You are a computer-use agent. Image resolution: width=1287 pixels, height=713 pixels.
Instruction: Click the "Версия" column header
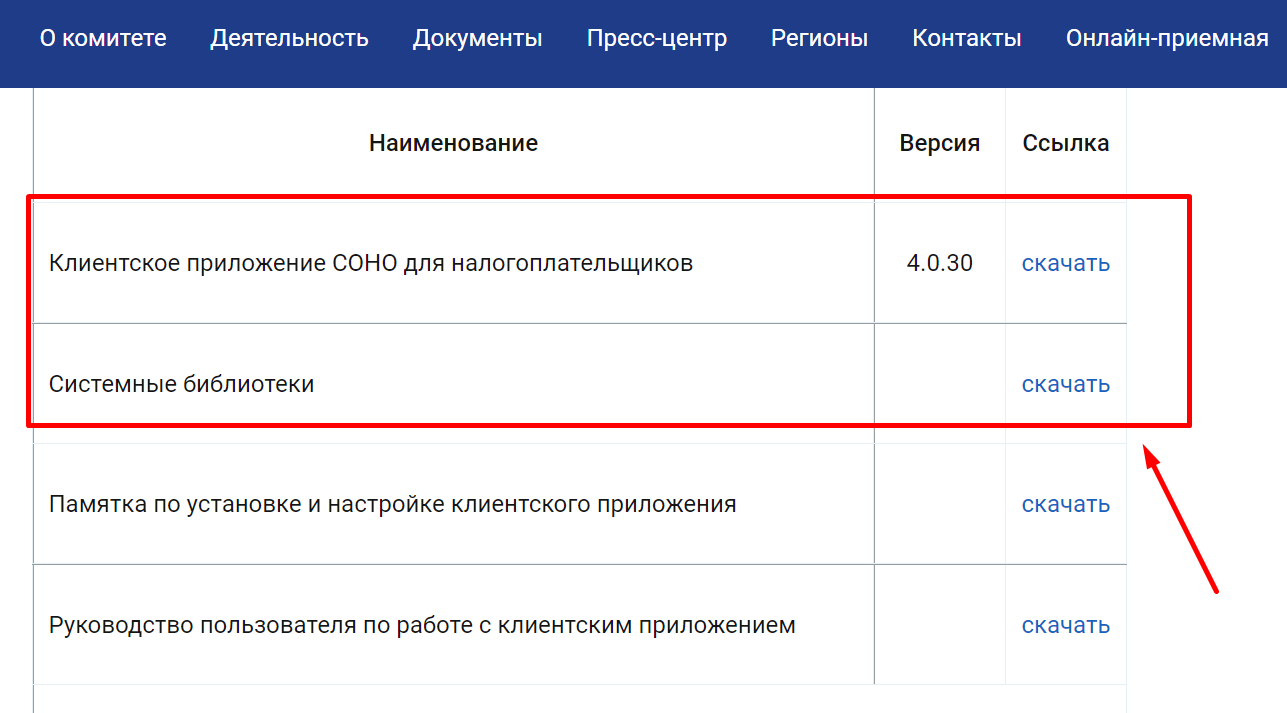point(939,143)
